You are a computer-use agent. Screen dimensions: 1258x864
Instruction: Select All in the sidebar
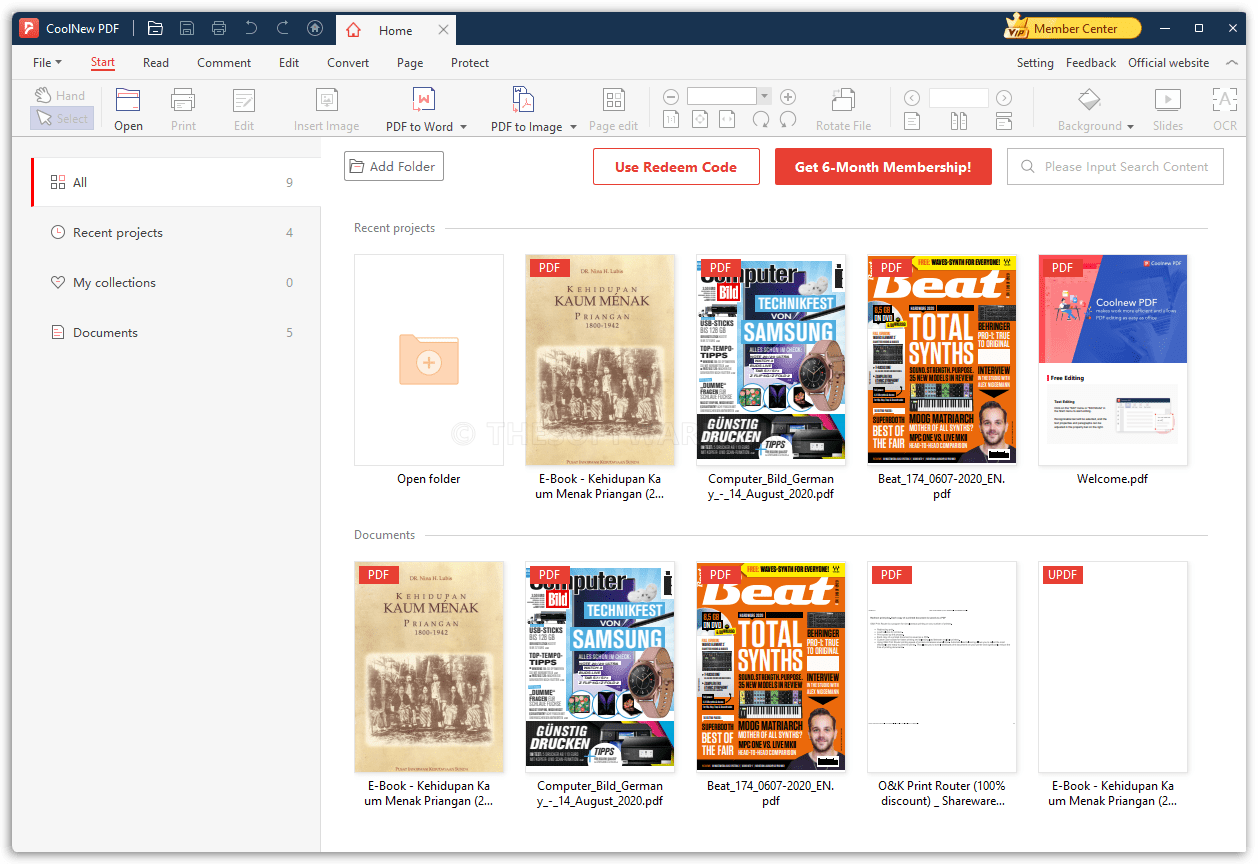[x=176, y=182]
